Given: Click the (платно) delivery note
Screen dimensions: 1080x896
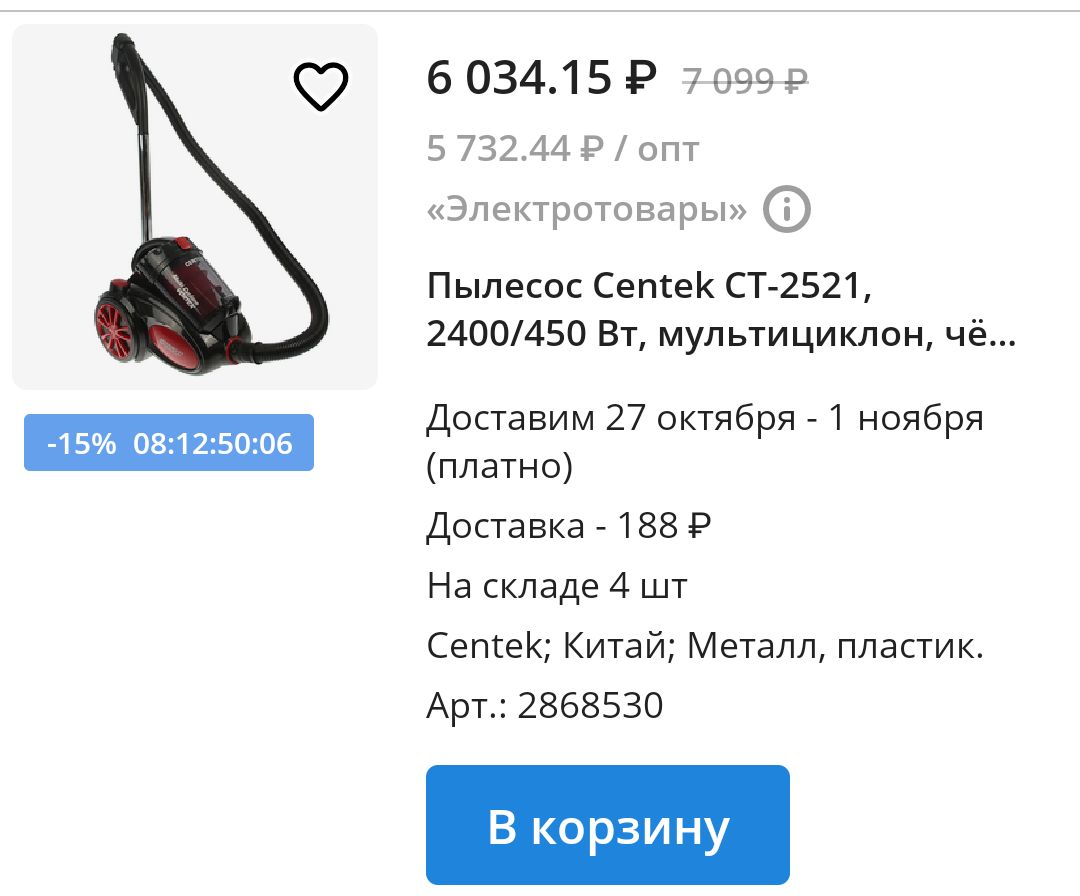Looking at the screenshot, I should click(500, 466).
